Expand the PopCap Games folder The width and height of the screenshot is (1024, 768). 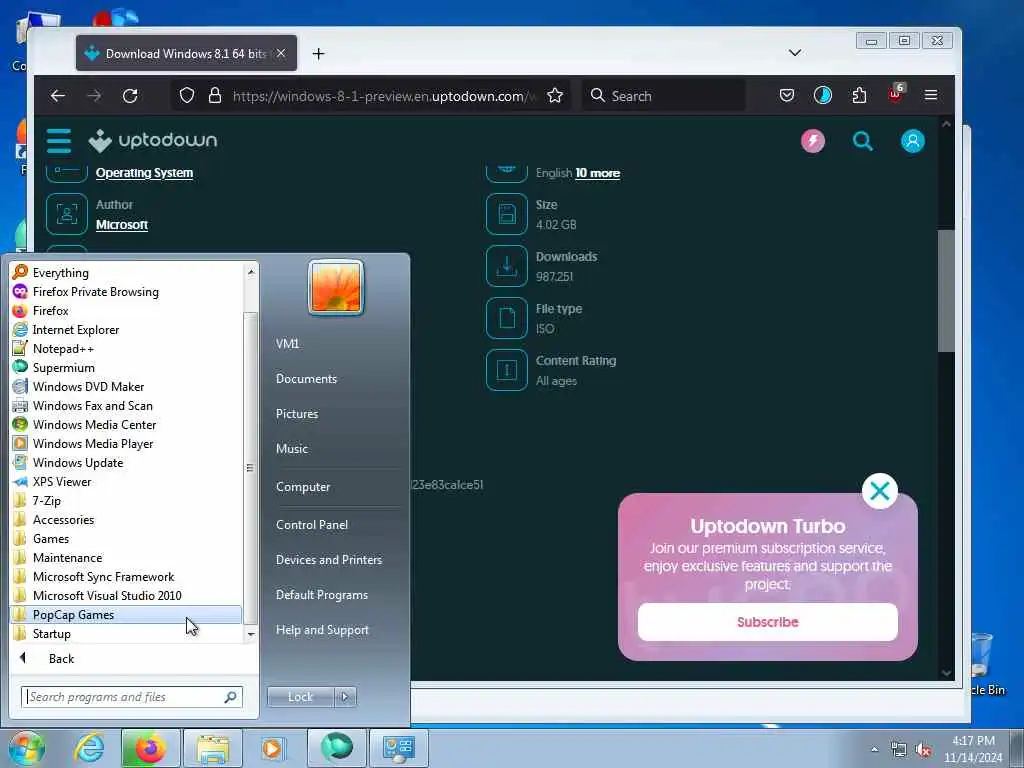(x=126, y=615)
